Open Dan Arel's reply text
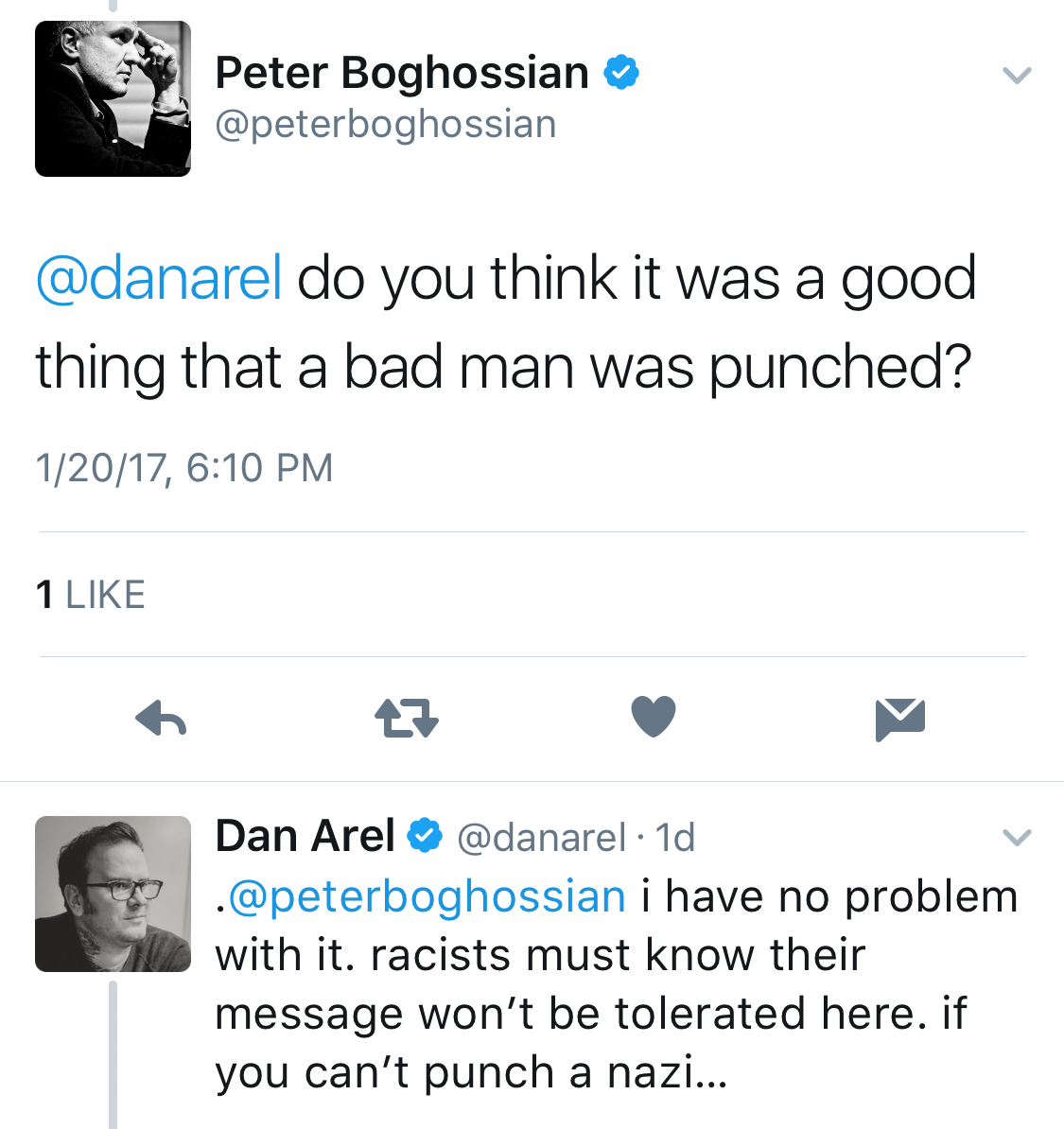 [x=616, y=985]
